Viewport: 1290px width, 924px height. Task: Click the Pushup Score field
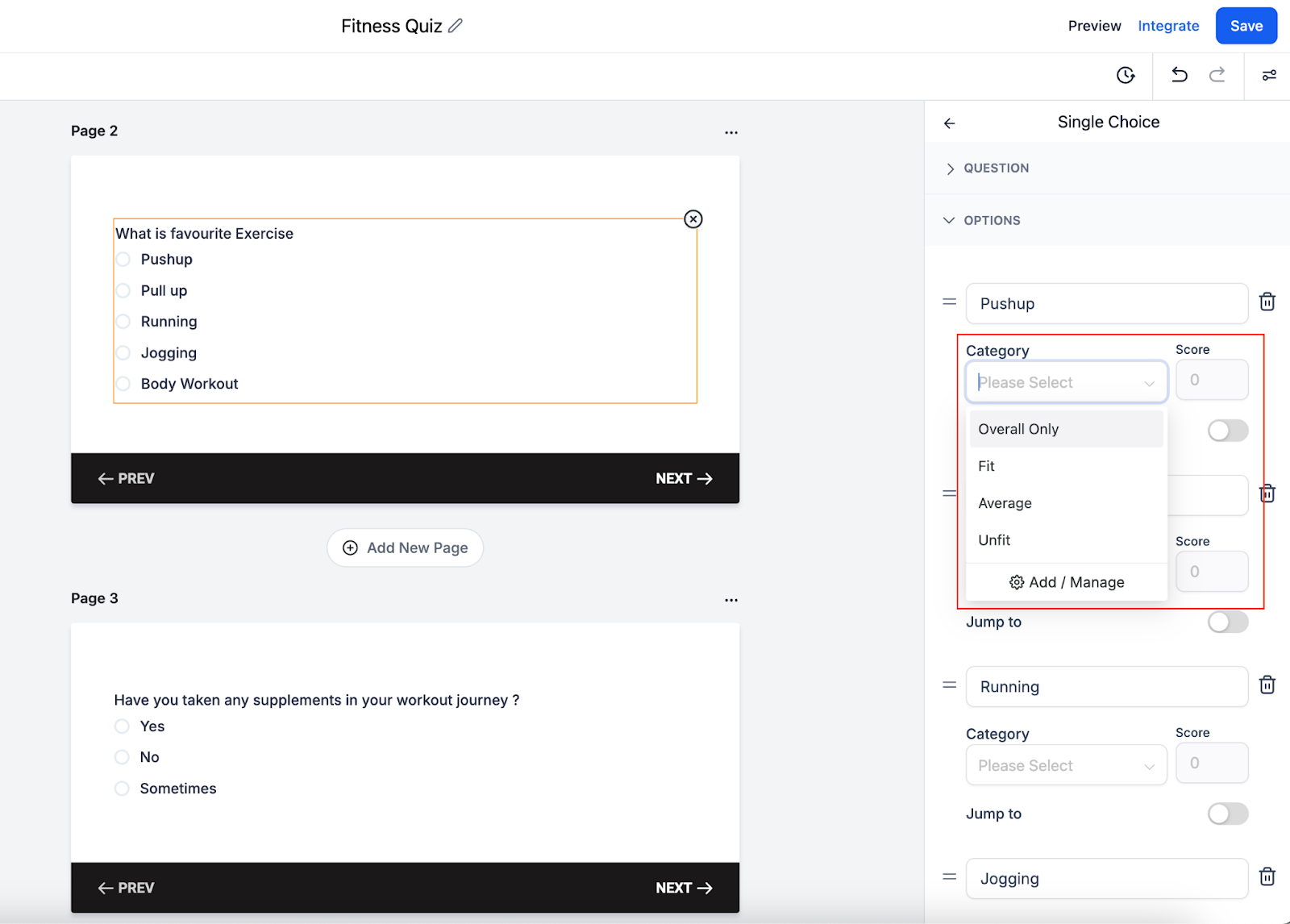click(x=1212, y=380)
